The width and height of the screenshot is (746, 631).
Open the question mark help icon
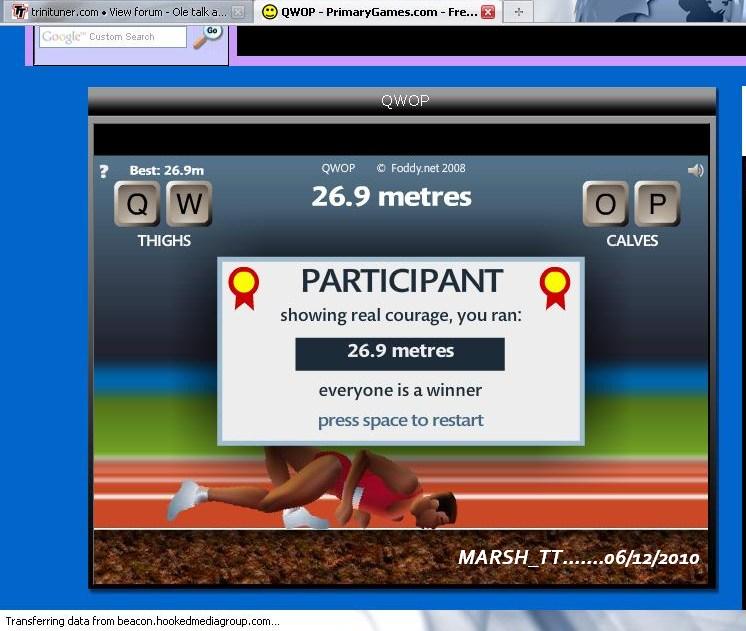coord(104,171)
